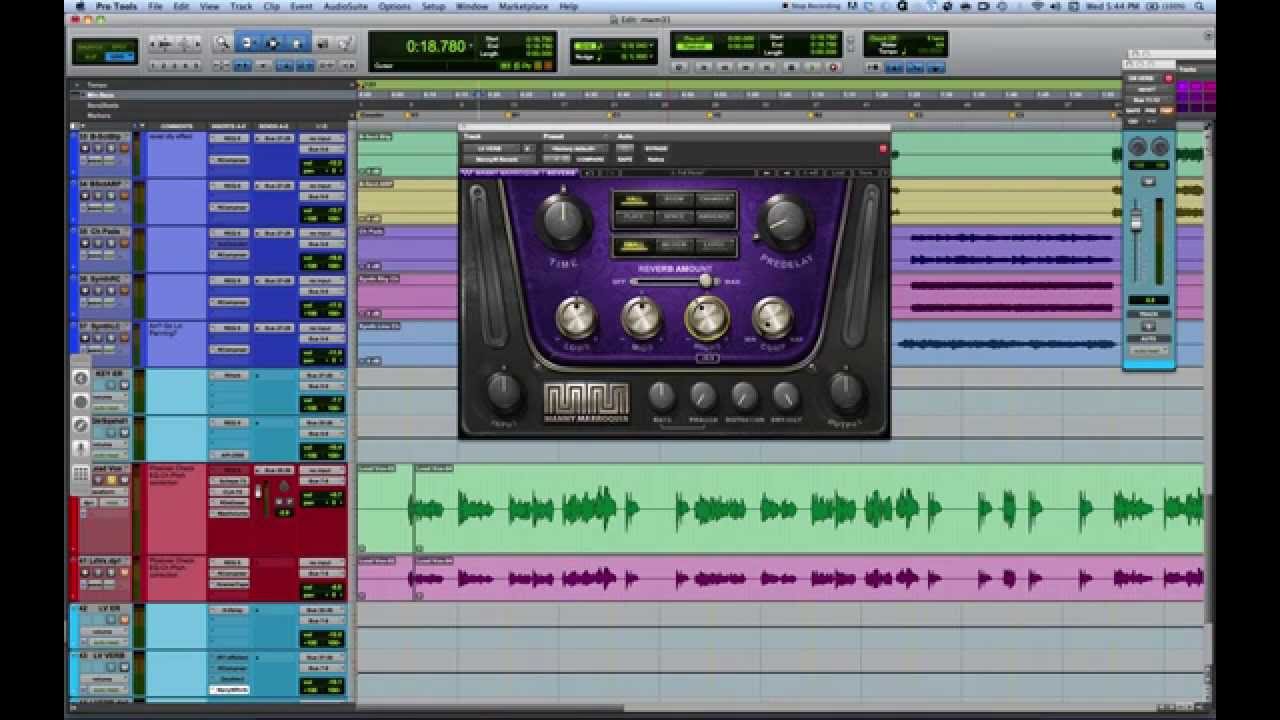
Task: Click the transport Fast Forward button
Action: coord(747,67)
